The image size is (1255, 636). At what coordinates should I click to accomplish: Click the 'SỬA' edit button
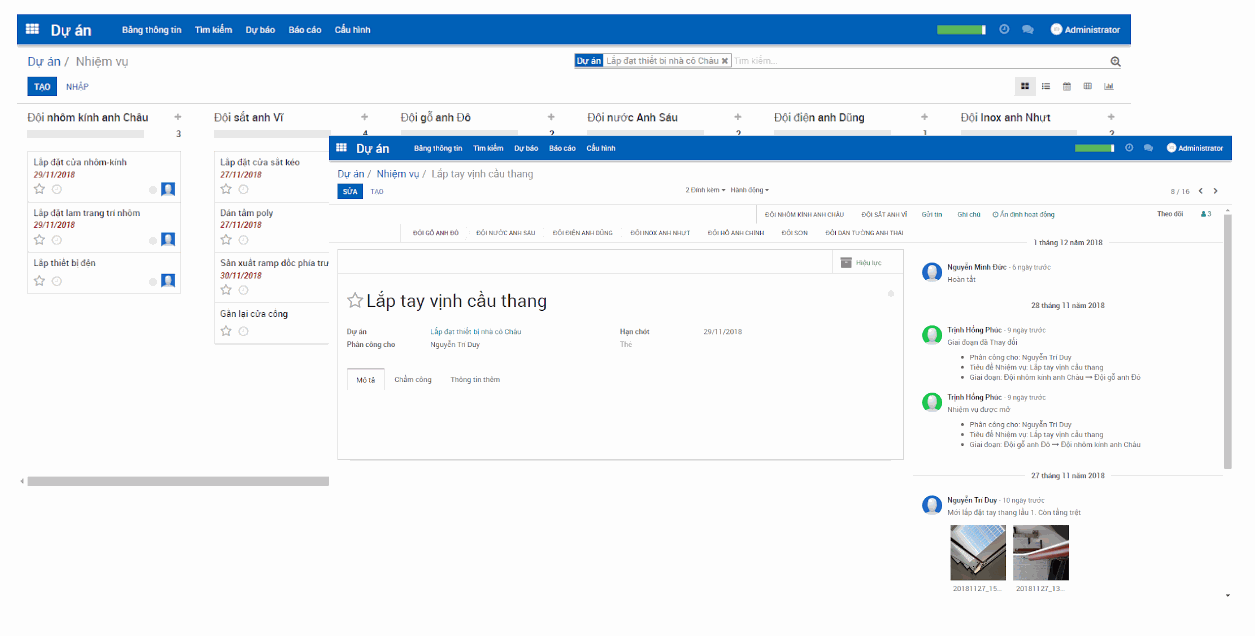(x=349, y=191)
